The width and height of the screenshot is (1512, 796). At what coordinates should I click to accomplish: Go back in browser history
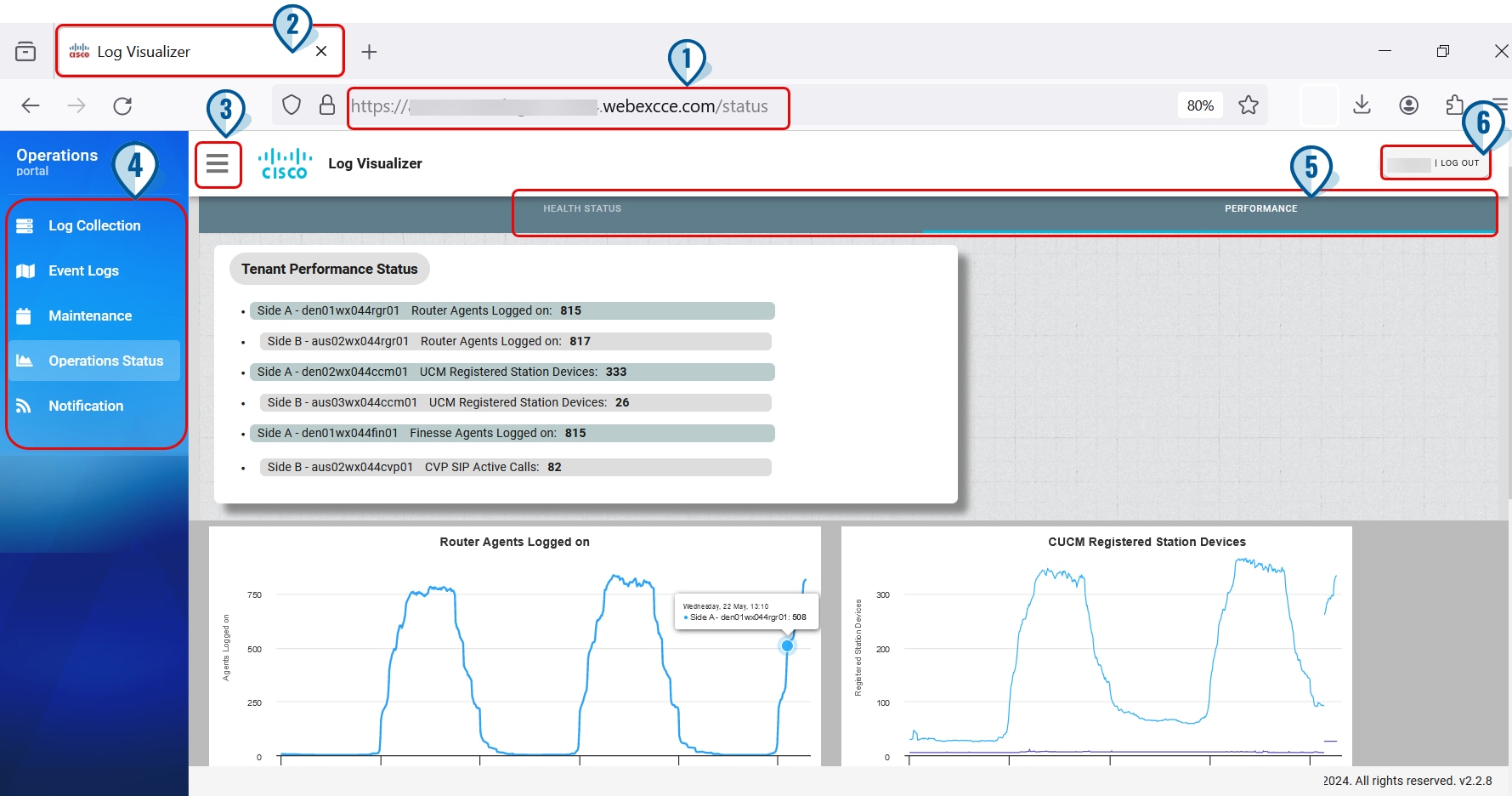pos(31,105)
